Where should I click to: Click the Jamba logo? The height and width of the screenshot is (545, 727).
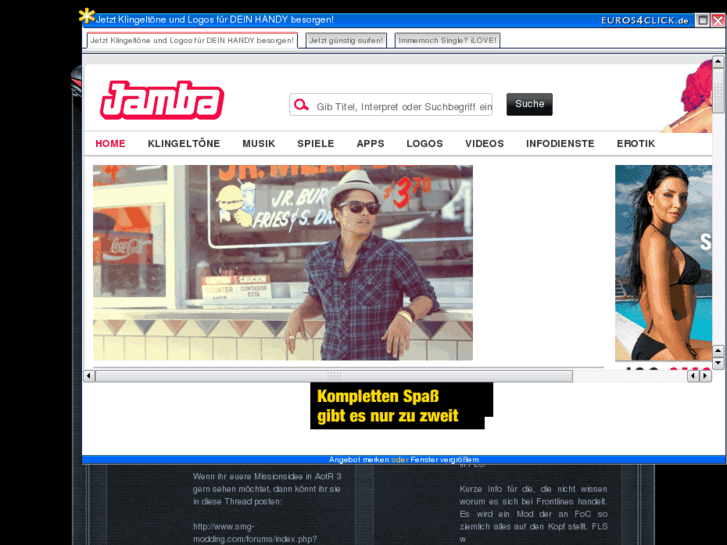[162, 100]
